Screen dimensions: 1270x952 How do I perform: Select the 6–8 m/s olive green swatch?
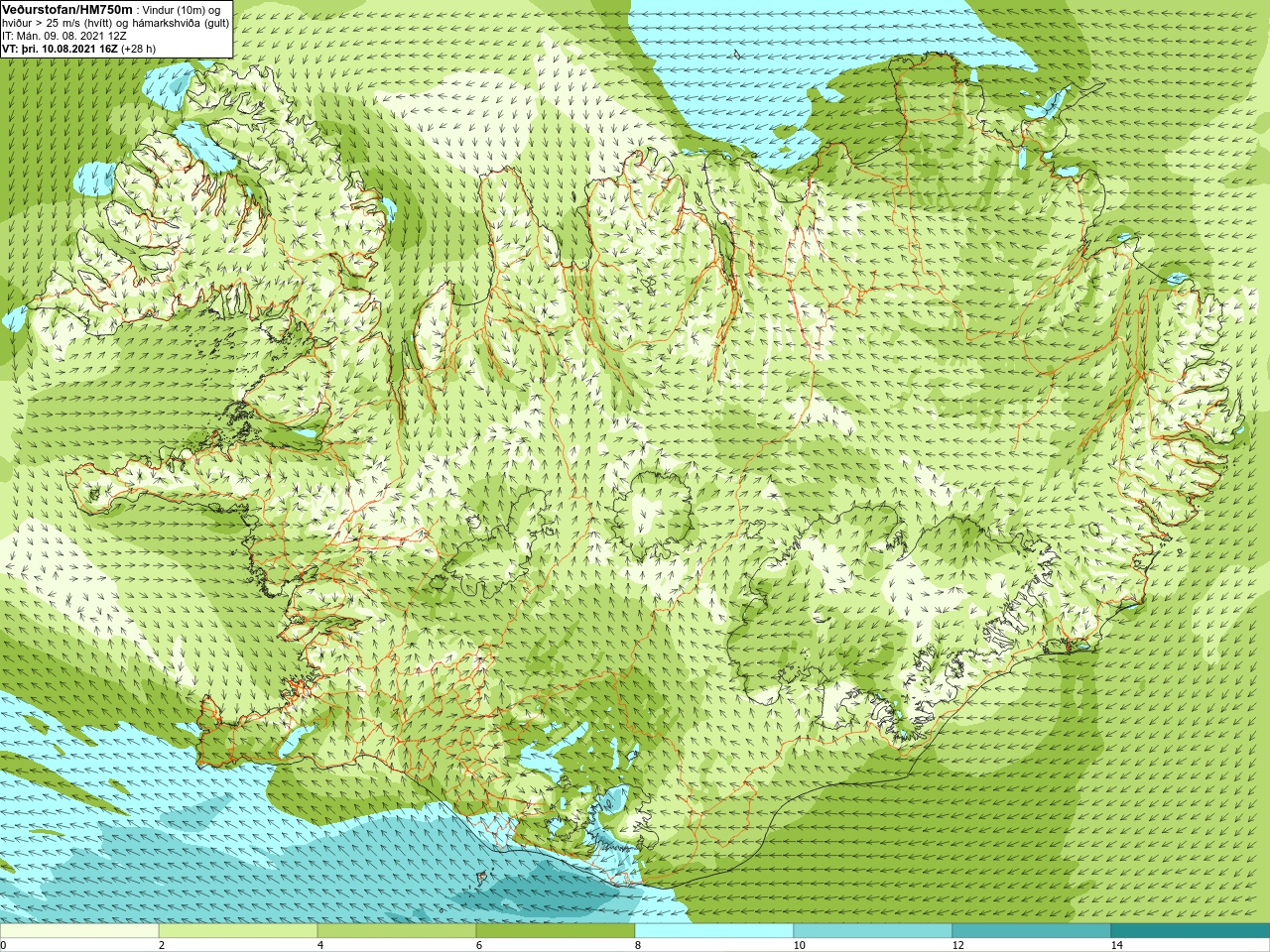point(556,931)
